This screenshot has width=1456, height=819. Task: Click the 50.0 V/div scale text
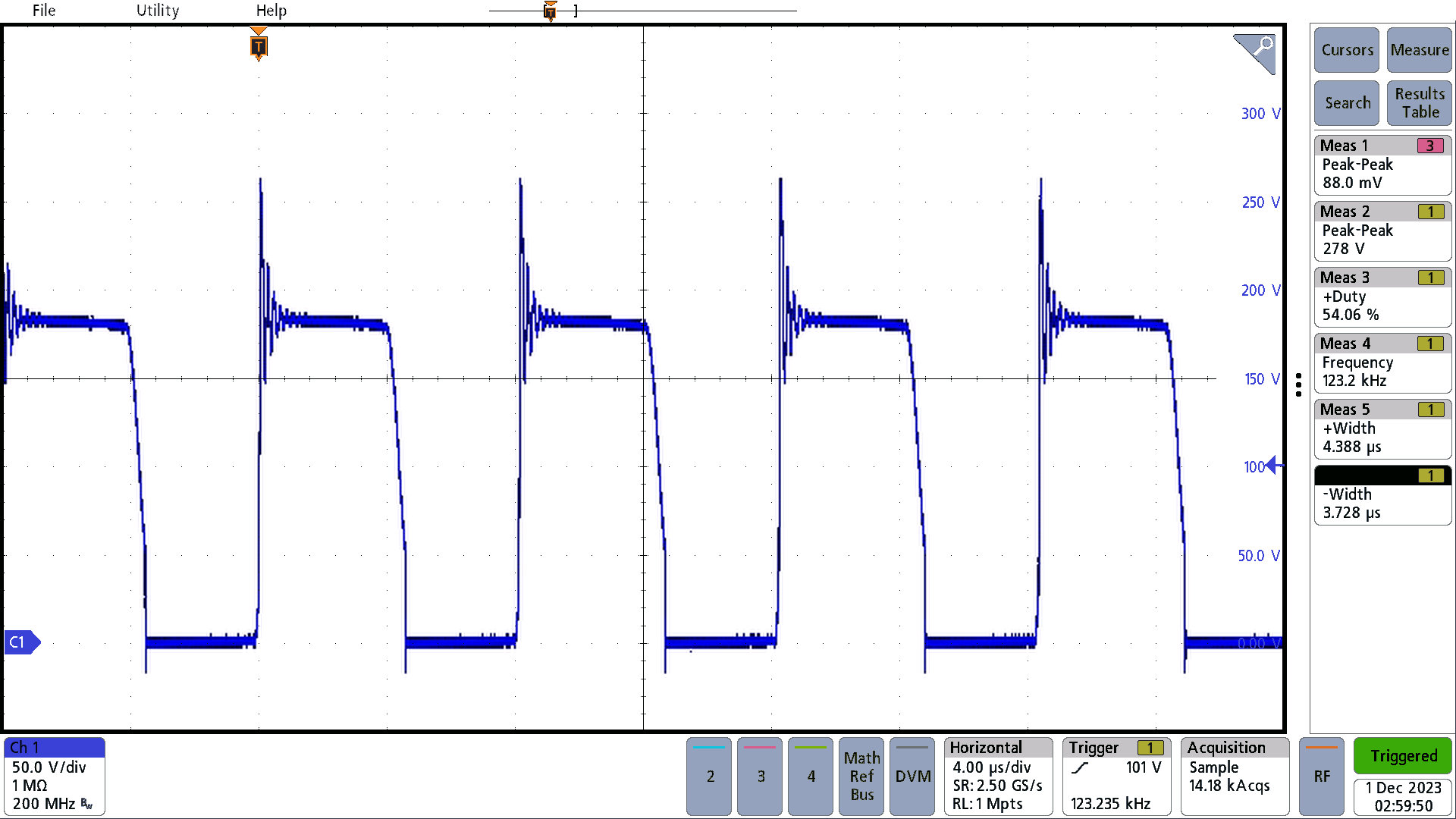point(49,767)
